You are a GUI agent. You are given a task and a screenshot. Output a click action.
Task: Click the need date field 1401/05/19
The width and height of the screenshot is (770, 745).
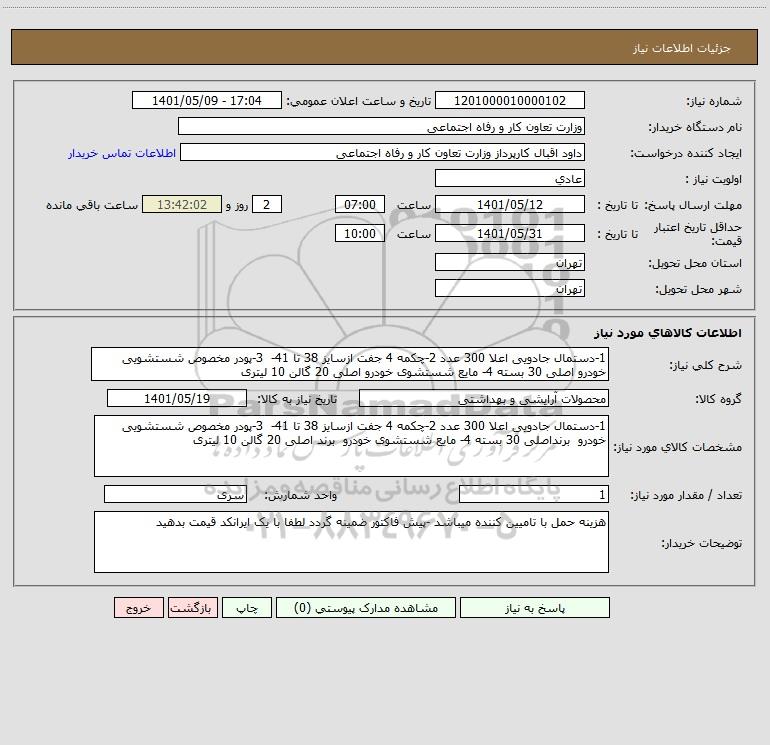(x=177, y=398)
